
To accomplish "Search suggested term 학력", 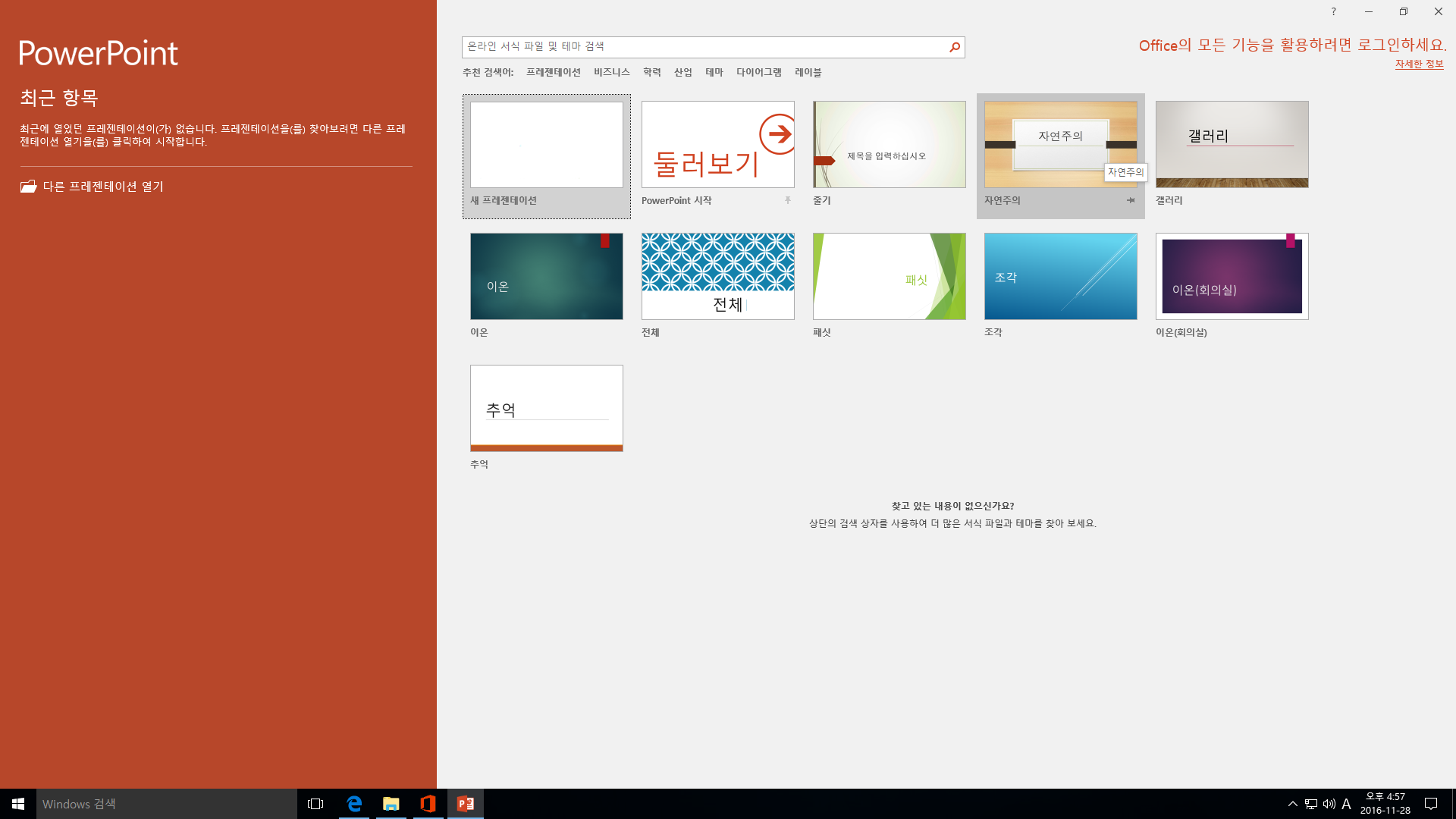I will tap(652, 73).
